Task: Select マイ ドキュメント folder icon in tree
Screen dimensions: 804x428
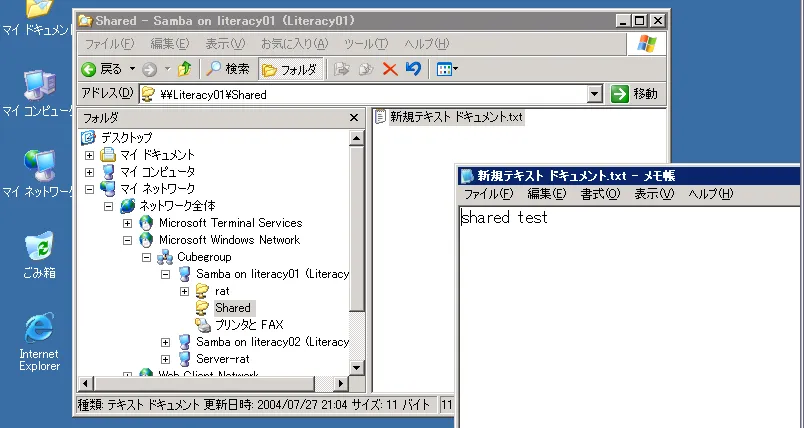Action: 108,154
